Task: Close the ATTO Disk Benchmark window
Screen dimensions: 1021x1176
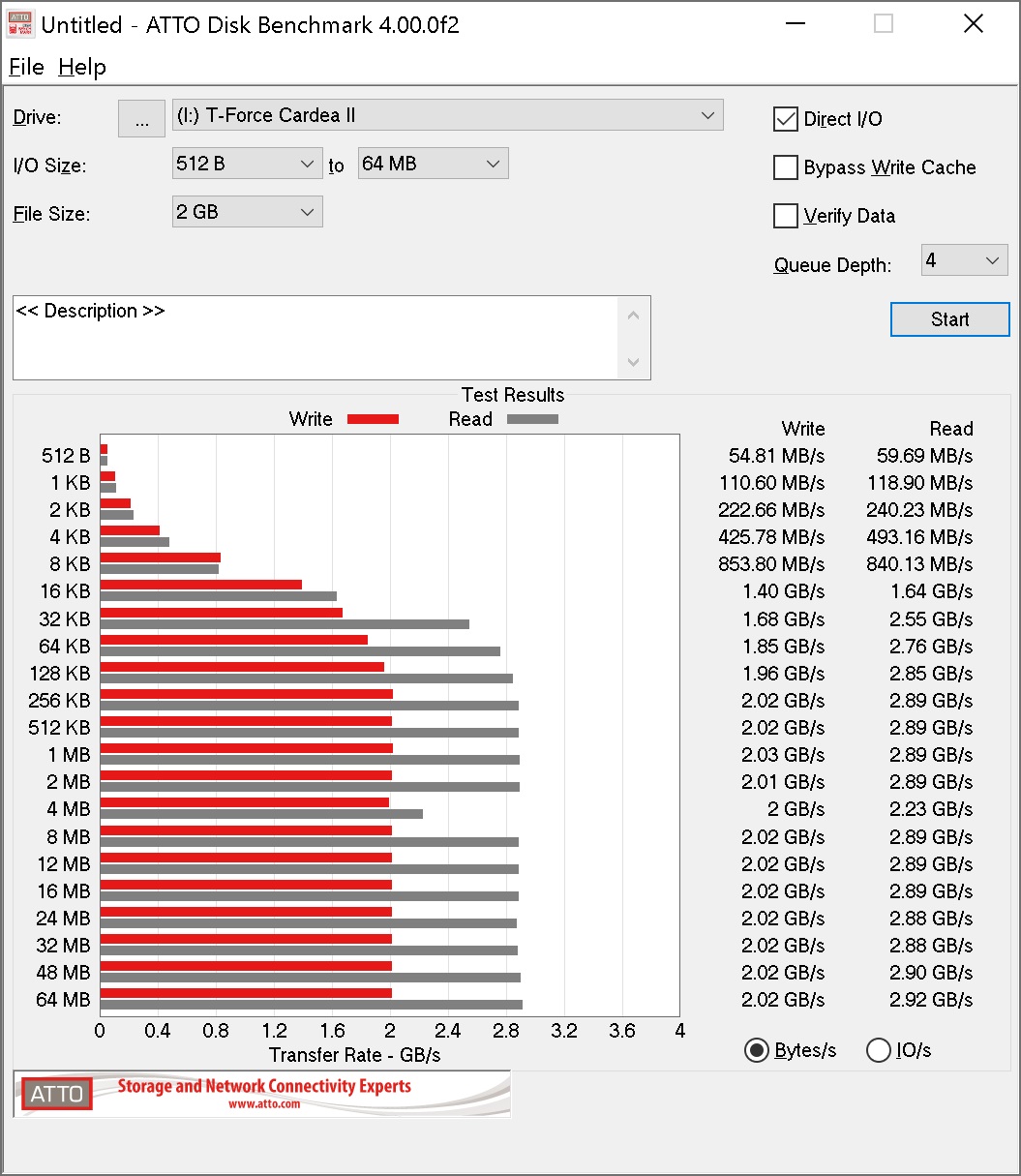Action: click(974, 24)
